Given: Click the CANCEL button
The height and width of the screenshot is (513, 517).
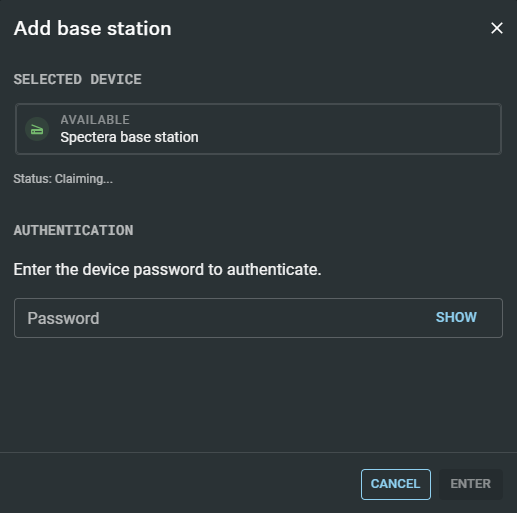Looking at the screenshot, I should pyautogui.click(x=396, y=484).
